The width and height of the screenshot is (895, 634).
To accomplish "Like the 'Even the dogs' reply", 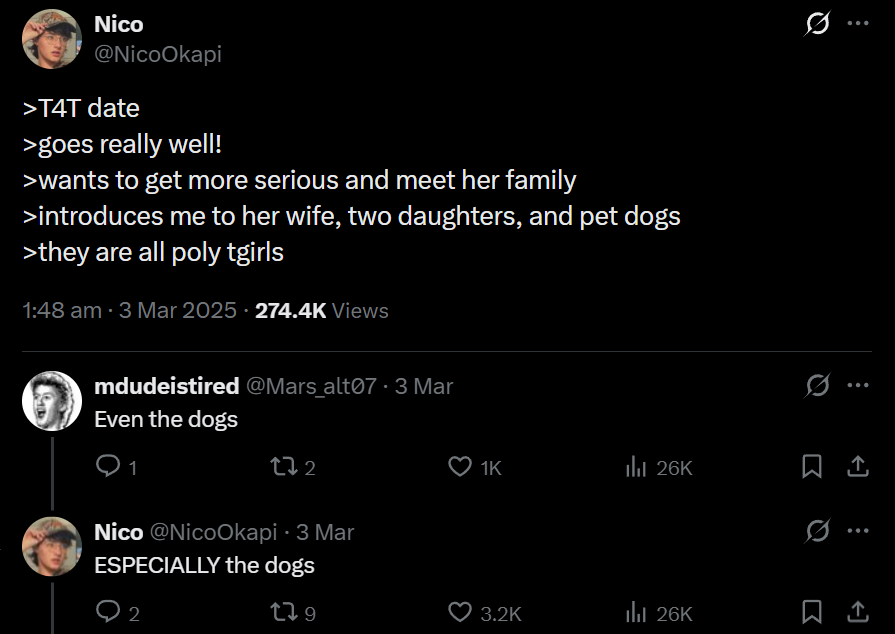I will [x=460, y=467].
